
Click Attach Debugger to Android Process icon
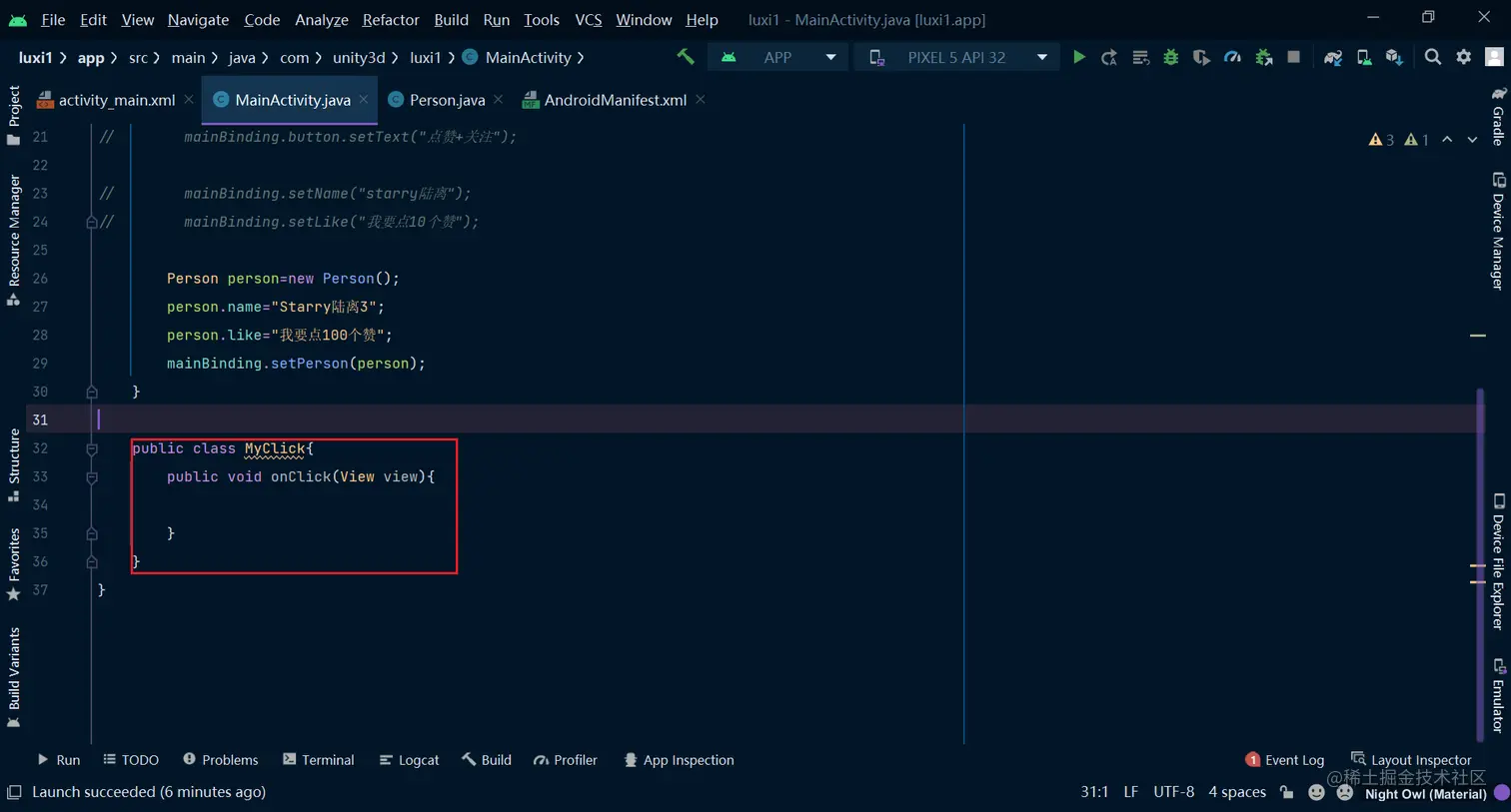1263,57
